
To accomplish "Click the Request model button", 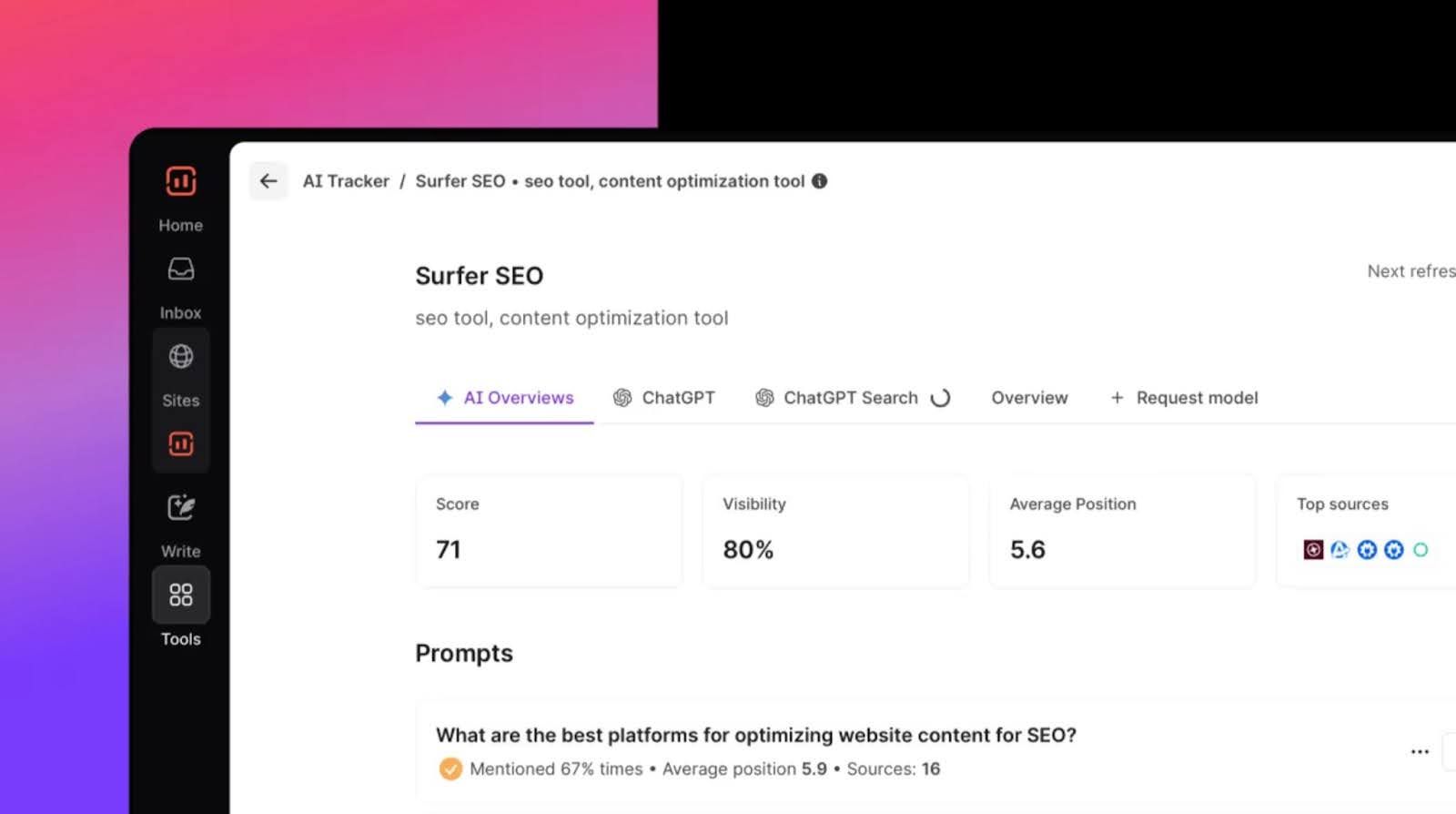I will tap(1184, 398).
